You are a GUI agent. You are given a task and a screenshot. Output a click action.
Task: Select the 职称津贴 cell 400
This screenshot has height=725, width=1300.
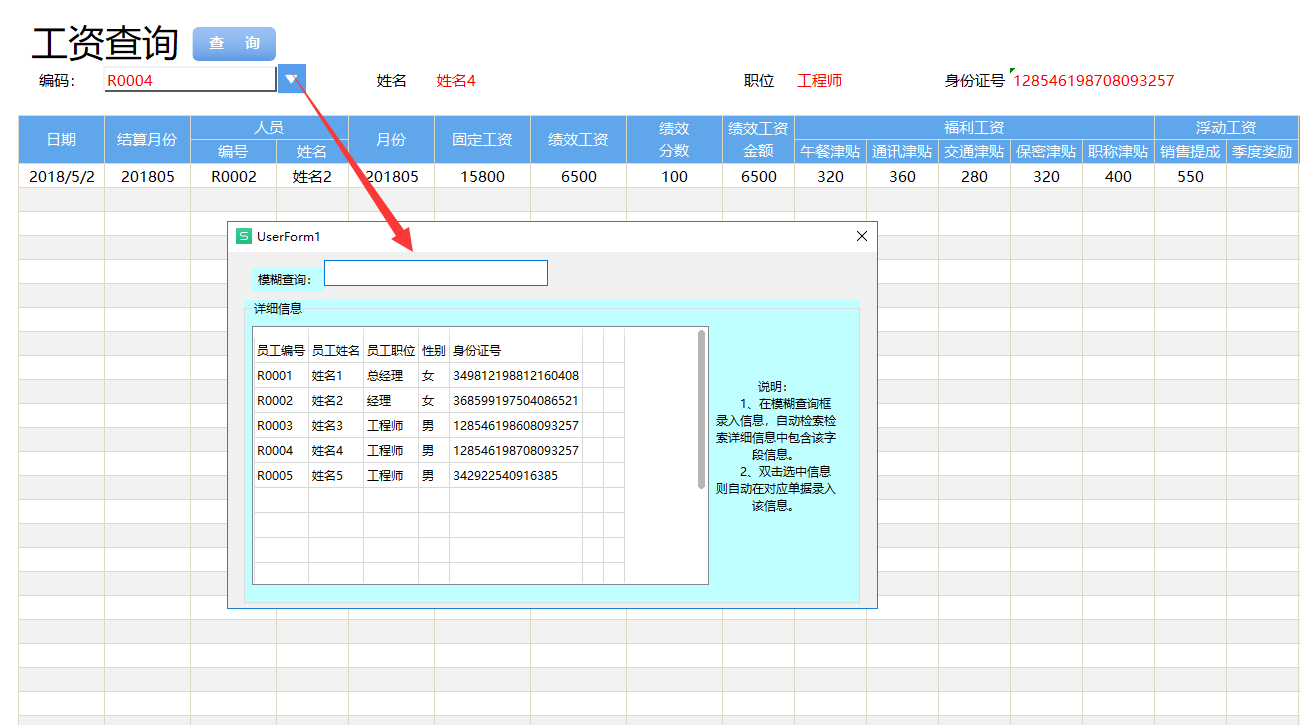tap(1119, 176)
